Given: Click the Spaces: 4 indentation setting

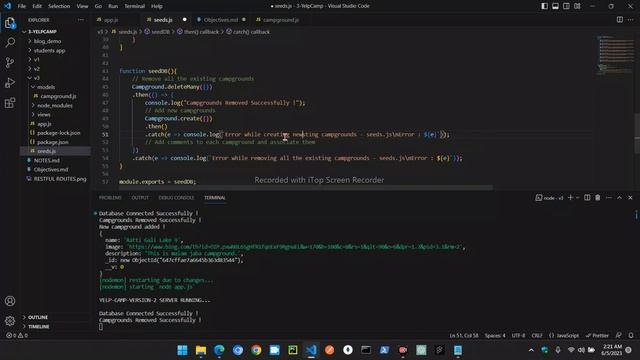Looking at the screenshot, I should click(x=495, y=336).
